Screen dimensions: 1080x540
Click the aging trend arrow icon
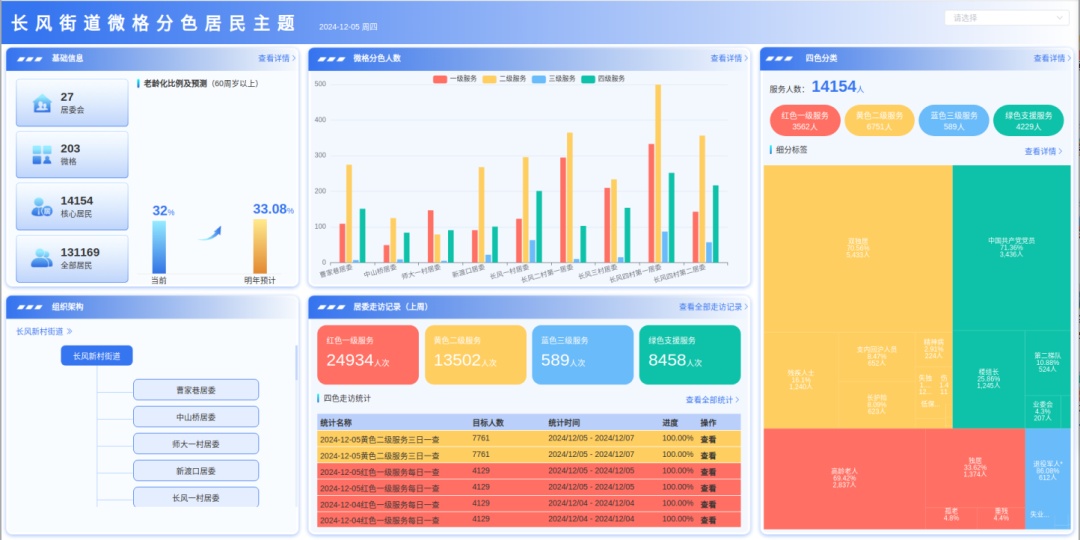click(x=211, y=233)
